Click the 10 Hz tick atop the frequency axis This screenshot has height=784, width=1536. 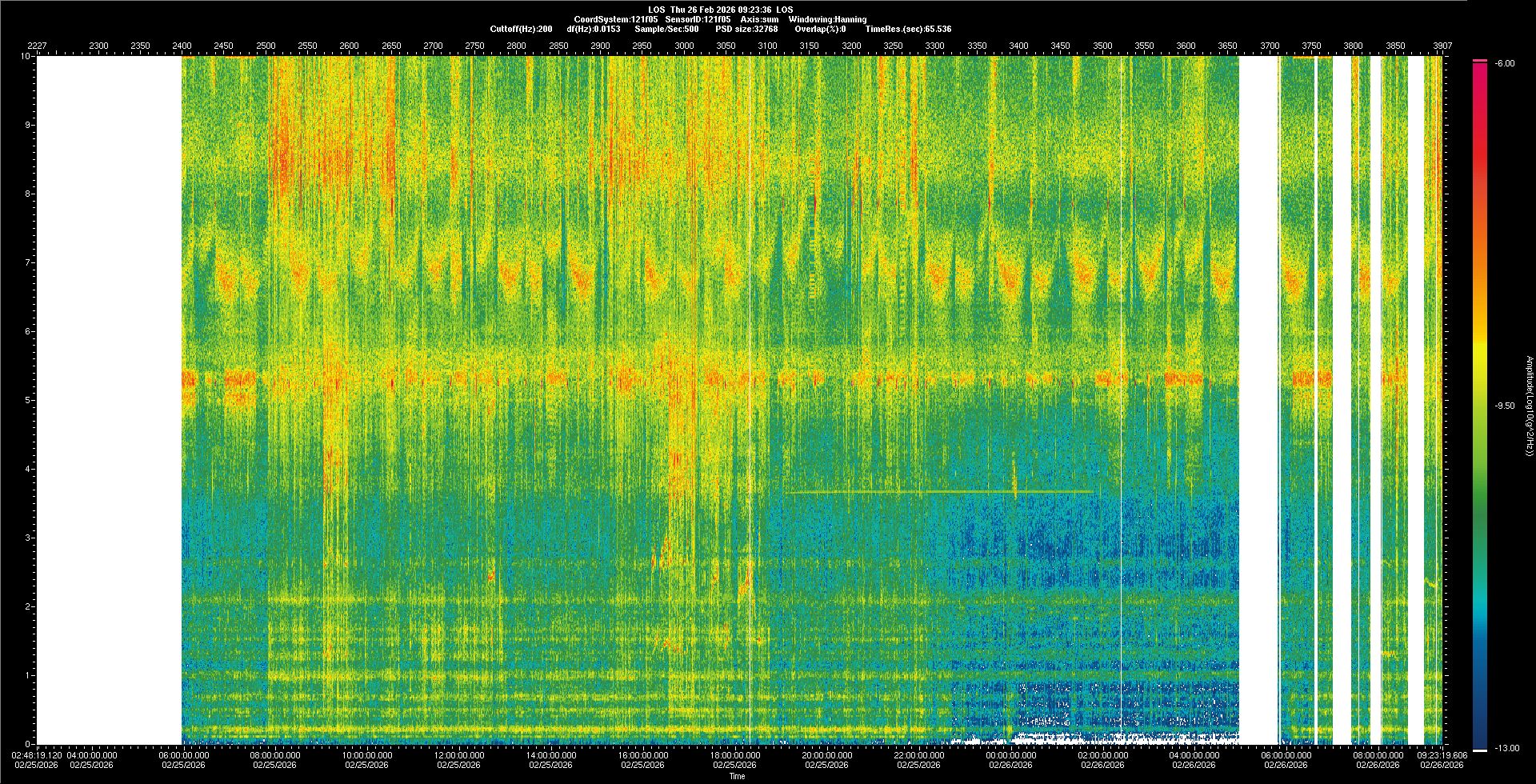pyautogui.click(x=26, y=57)
